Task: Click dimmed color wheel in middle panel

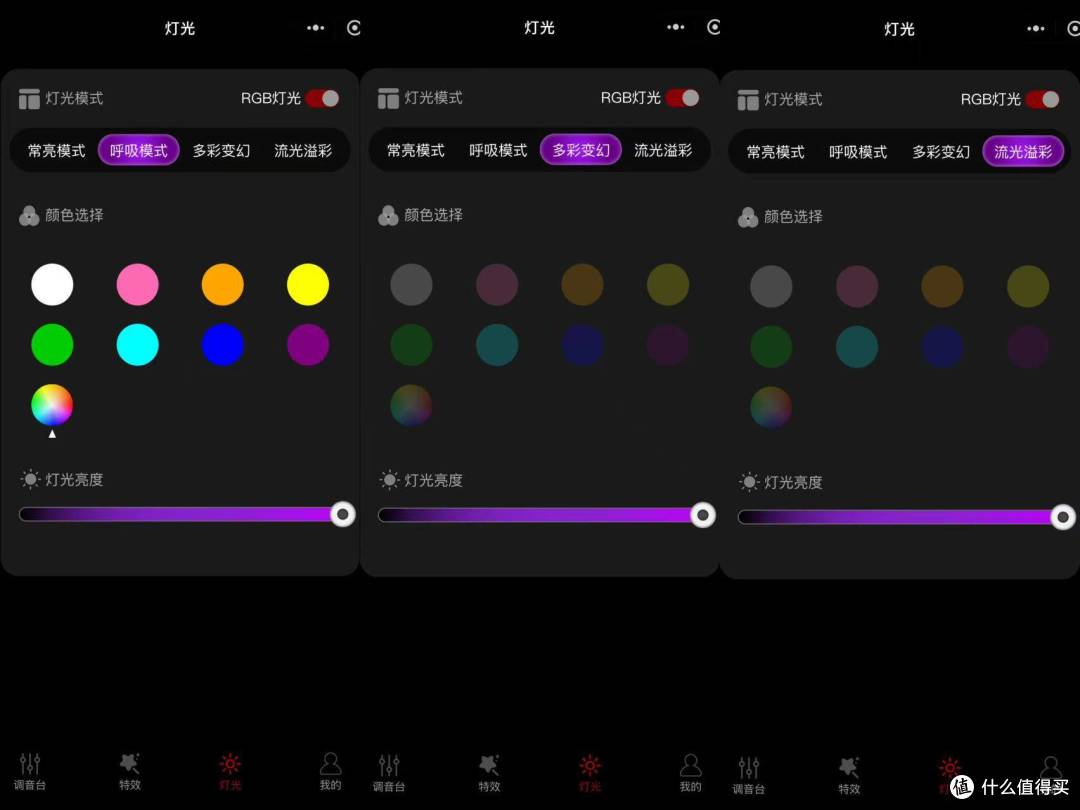Action: tap(411, 405)
